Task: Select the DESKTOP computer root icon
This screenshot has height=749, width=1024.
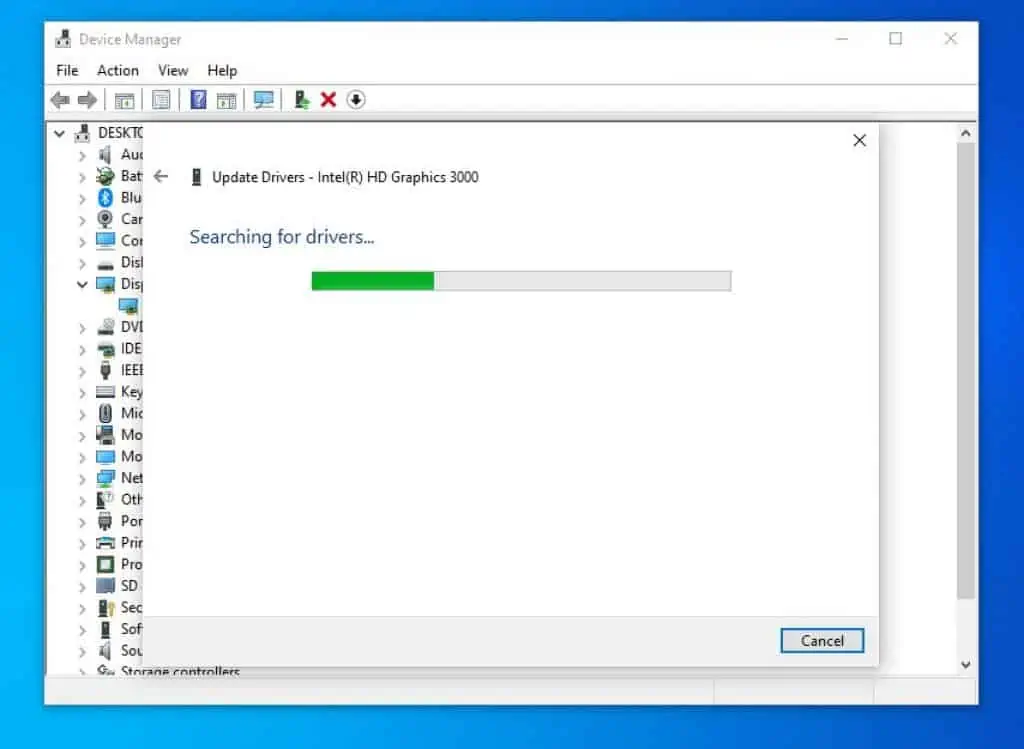Action: tap(82, 133)
